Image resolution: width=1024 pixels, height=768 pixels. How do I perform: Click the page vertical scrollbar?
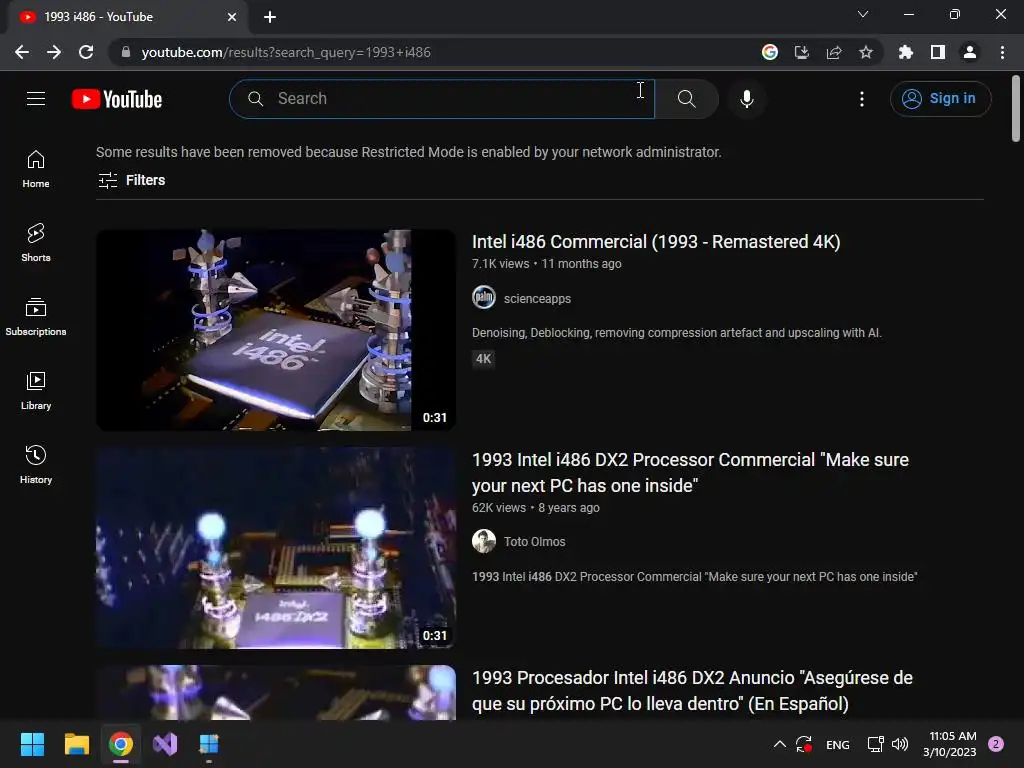(x=1016, y=108)
